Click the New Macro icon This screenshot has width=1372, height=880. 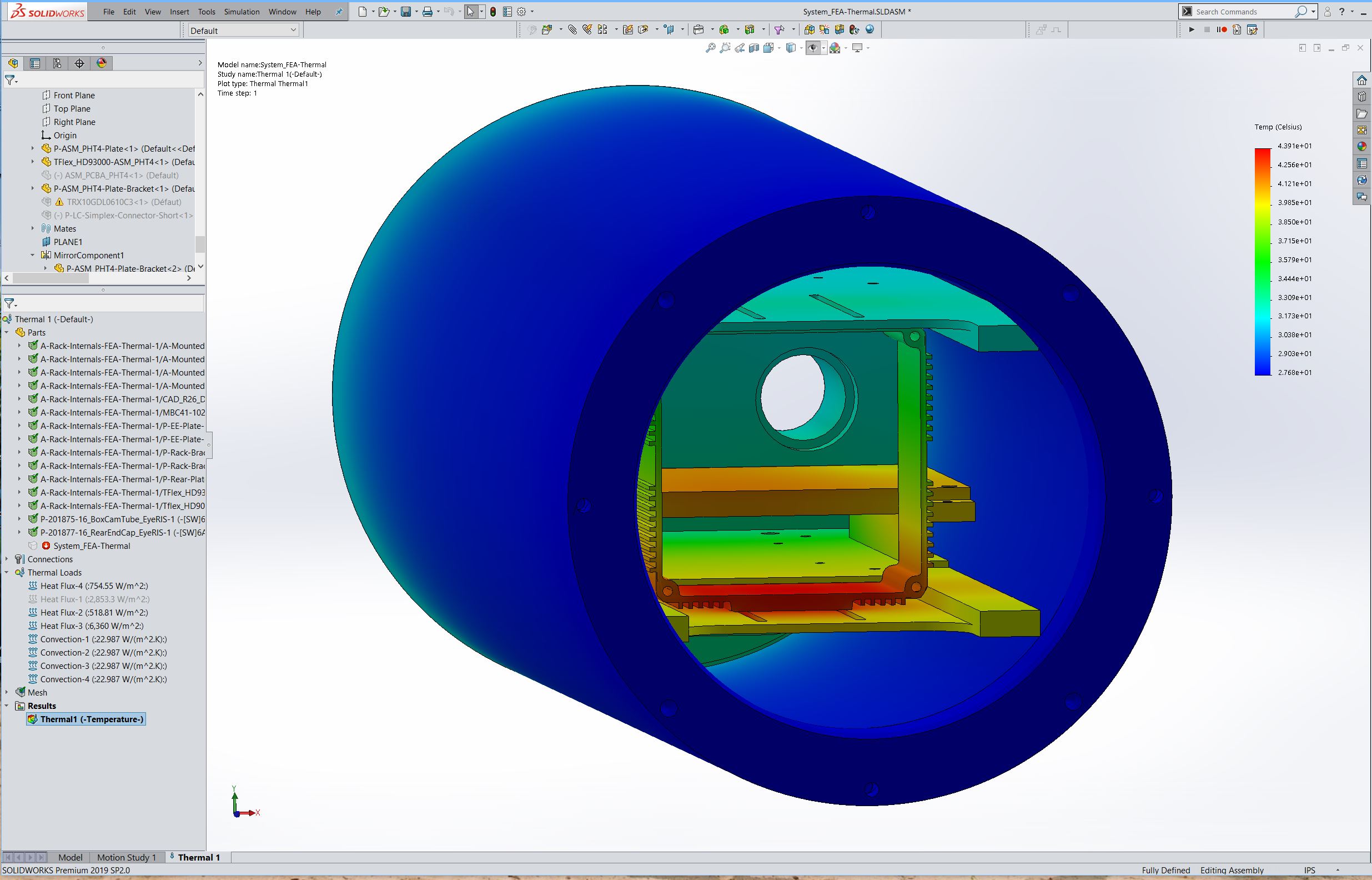tap(1237, 29)
